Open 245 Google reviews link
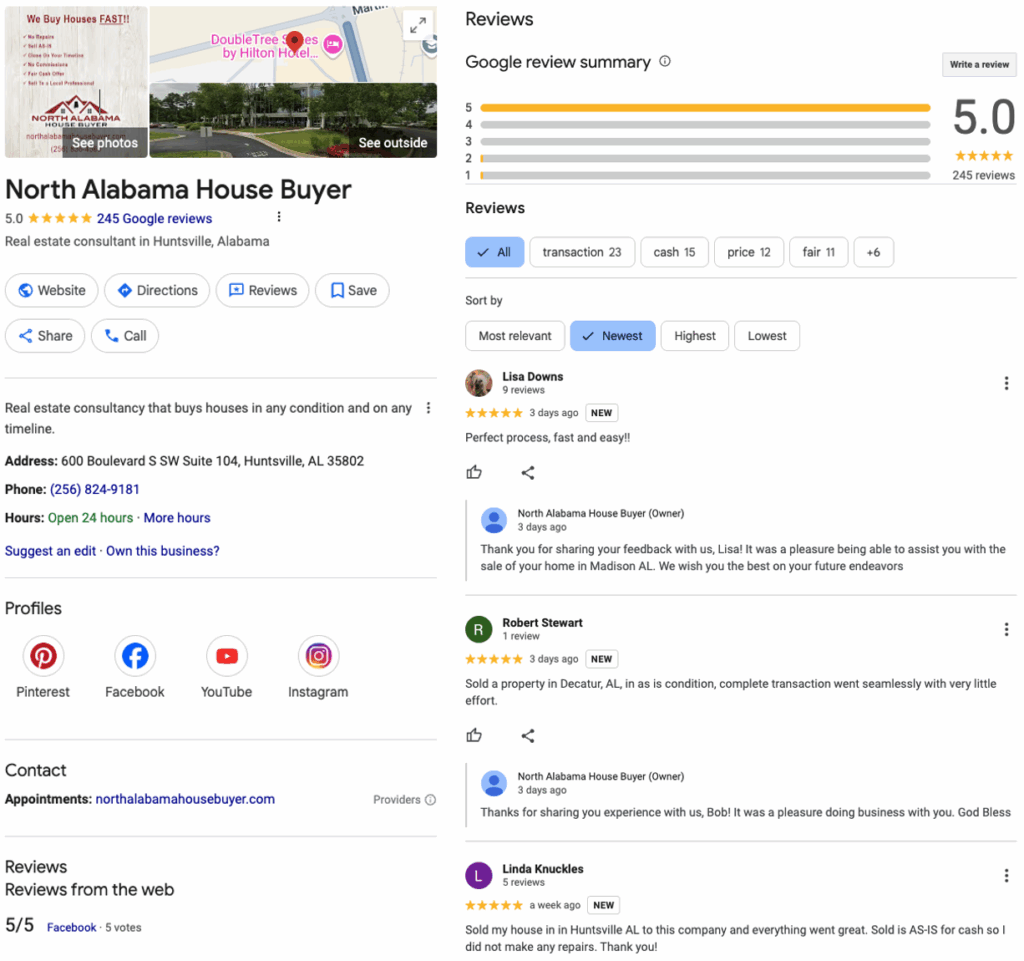This screenshot has width=1024, height=961. pos(154,218)
